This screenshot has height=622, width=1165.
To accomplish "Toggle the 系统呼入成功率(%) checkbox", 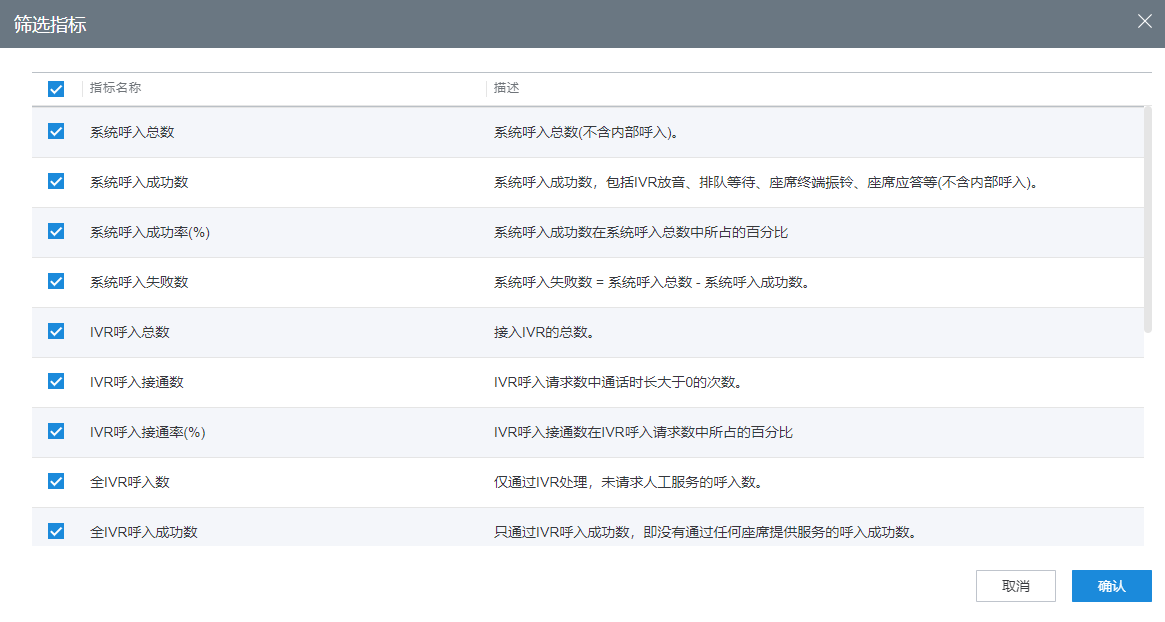I will [x=56, y=231].
